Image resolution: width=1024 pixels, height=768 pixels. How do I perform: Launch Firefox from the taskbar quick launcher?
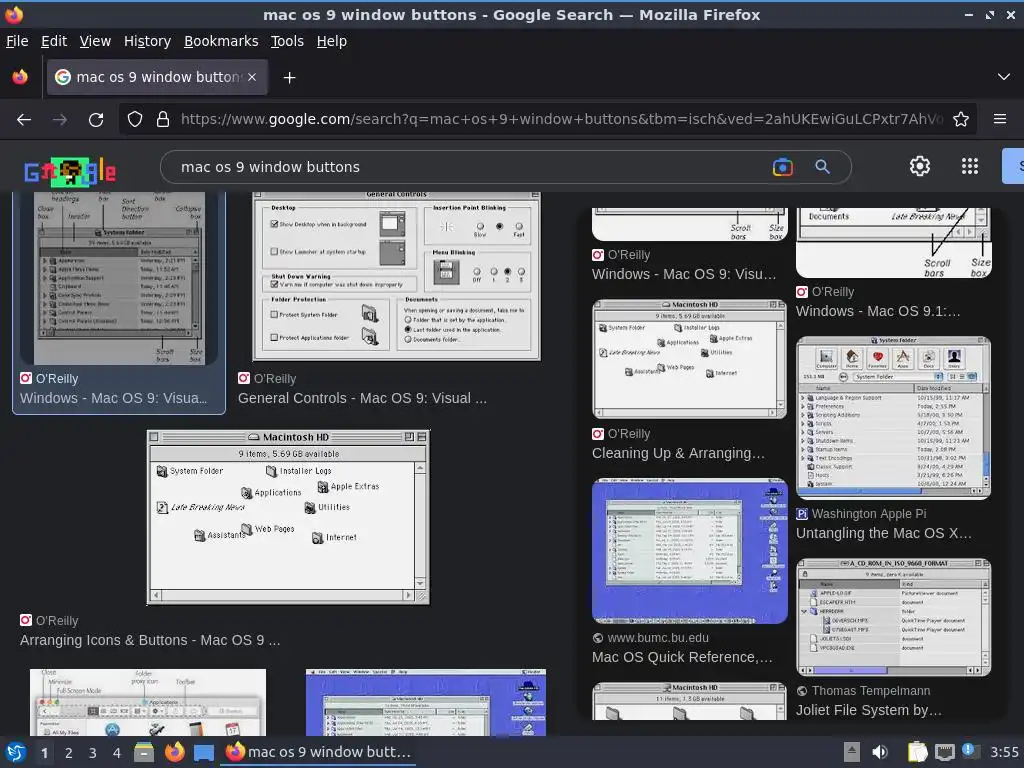click(x=174, y=752)
